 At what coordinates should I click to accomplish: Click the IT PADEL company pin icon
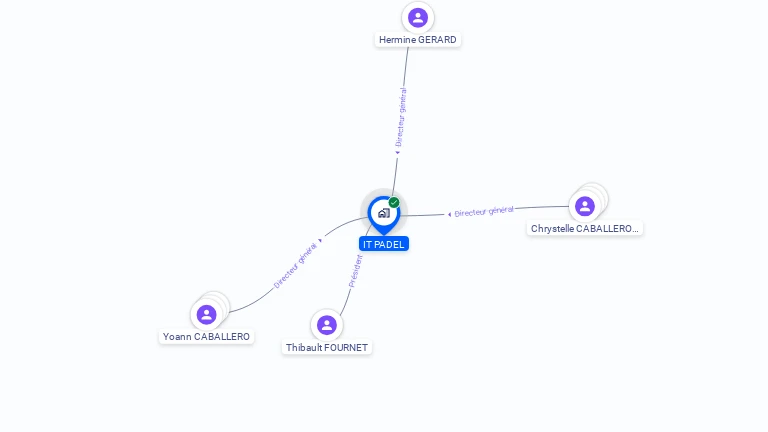(384, 215)
